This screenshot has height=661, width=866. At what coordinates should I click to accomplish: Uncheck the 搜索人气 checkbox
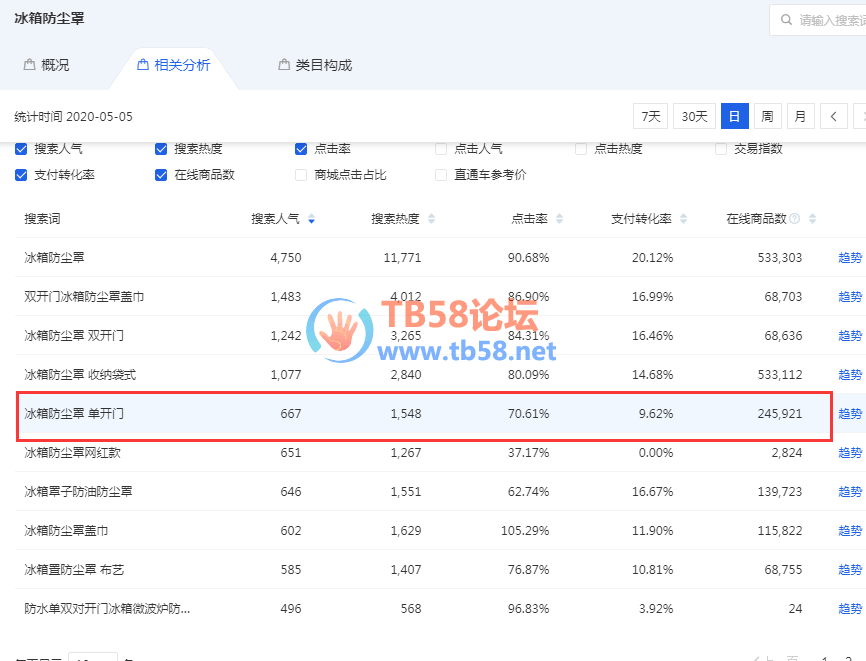click(x=22, y=149)
